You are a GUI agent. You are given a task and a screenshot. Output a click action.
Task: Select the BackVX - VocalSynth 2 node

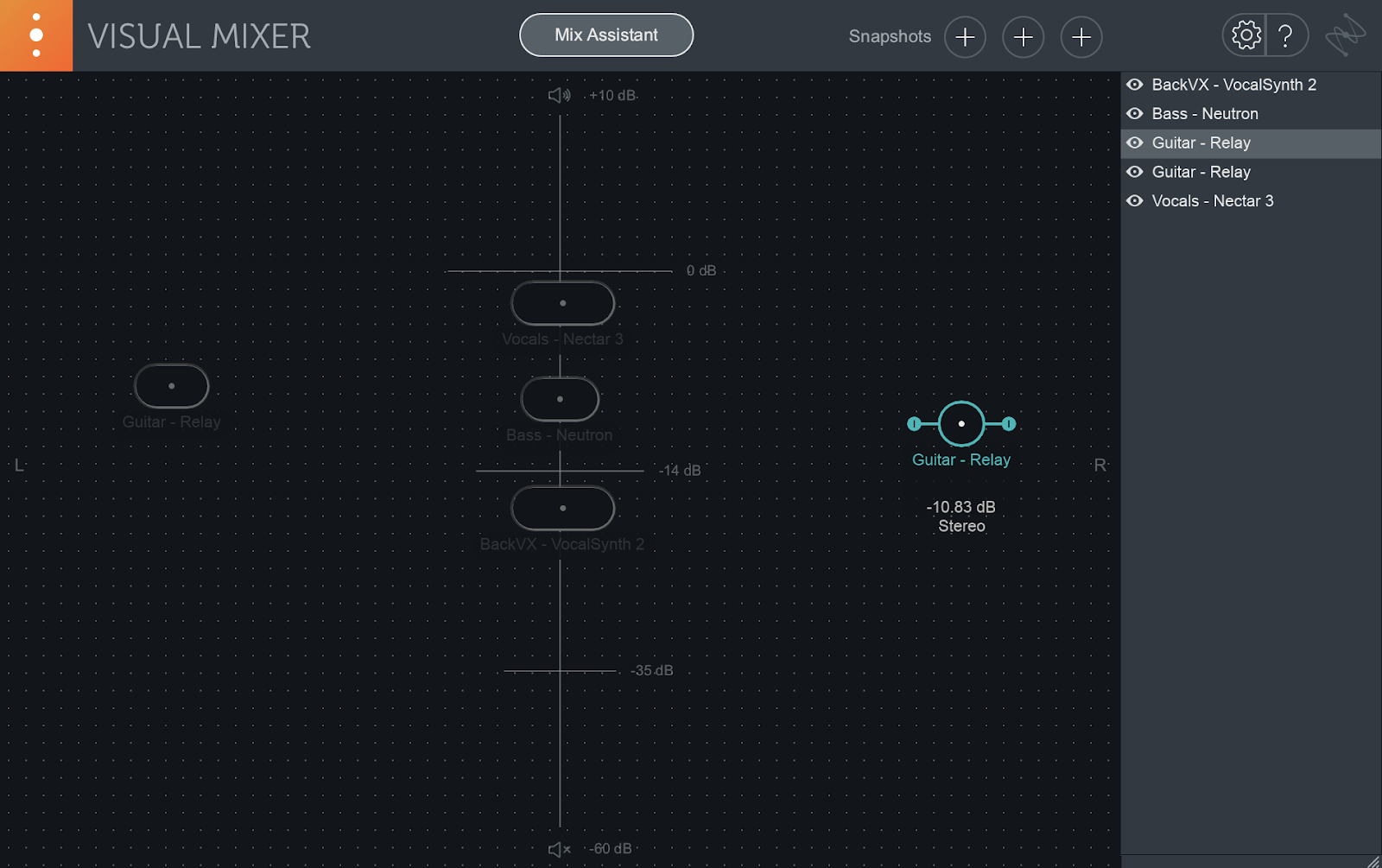point(562,508)
